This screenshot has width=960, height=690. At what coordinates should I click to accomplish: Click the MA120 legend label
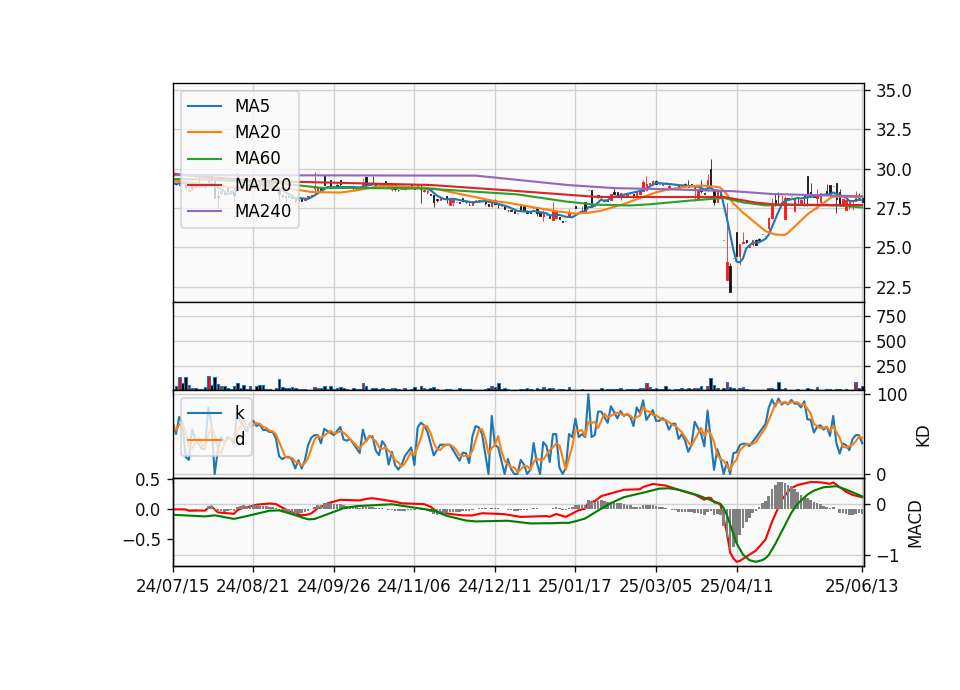(x=263, y=185)
